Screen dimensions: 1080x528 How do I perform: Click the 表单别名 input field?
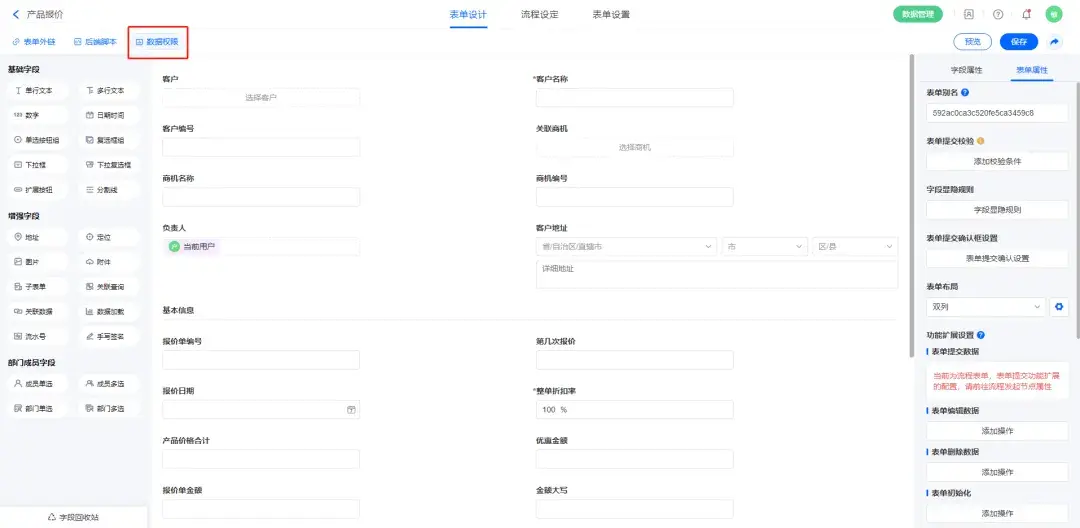click(997, 112)
